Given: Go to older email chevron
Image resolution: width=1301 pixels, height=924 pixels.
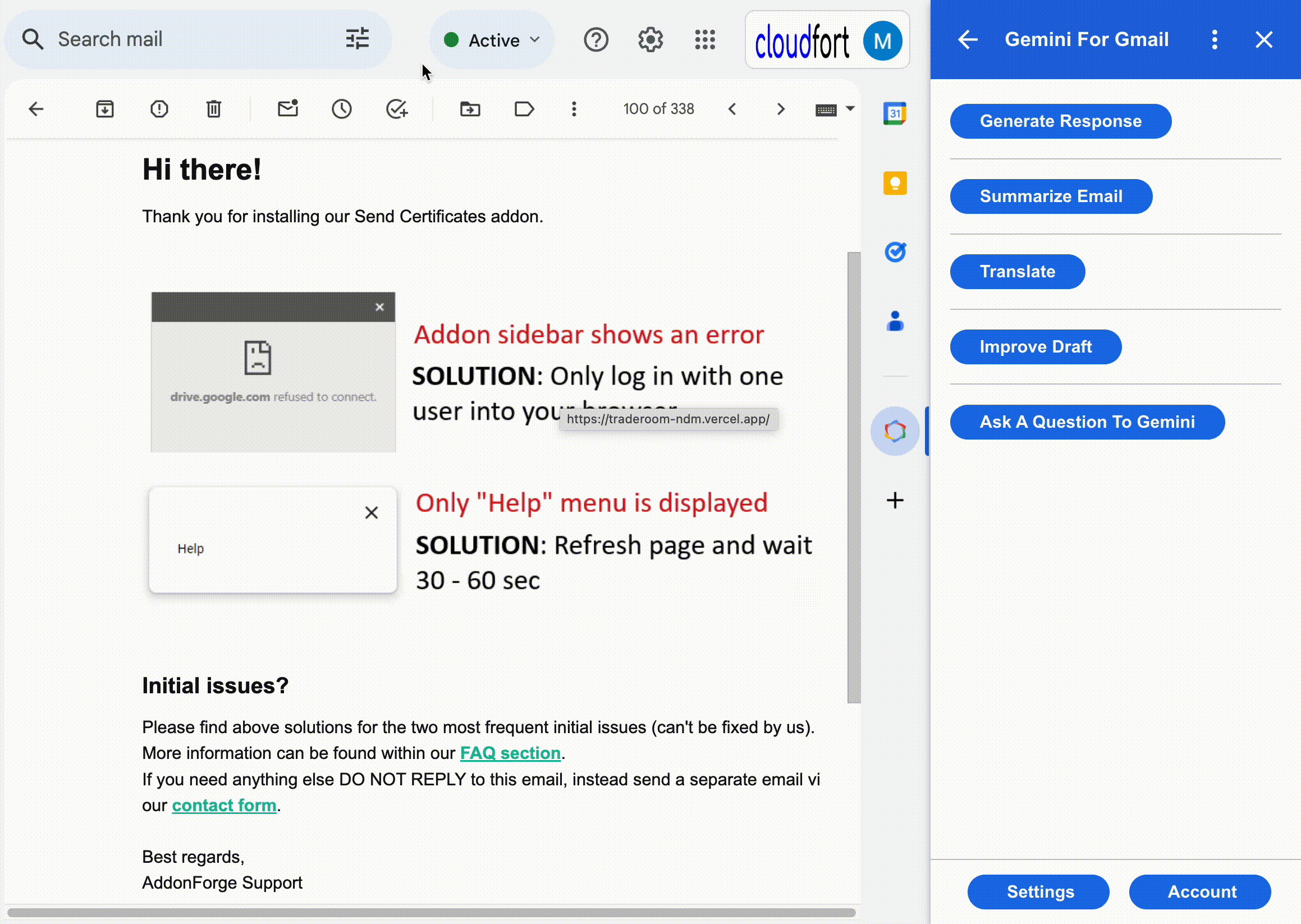Looking at the screenshot, I should (781, 109).
